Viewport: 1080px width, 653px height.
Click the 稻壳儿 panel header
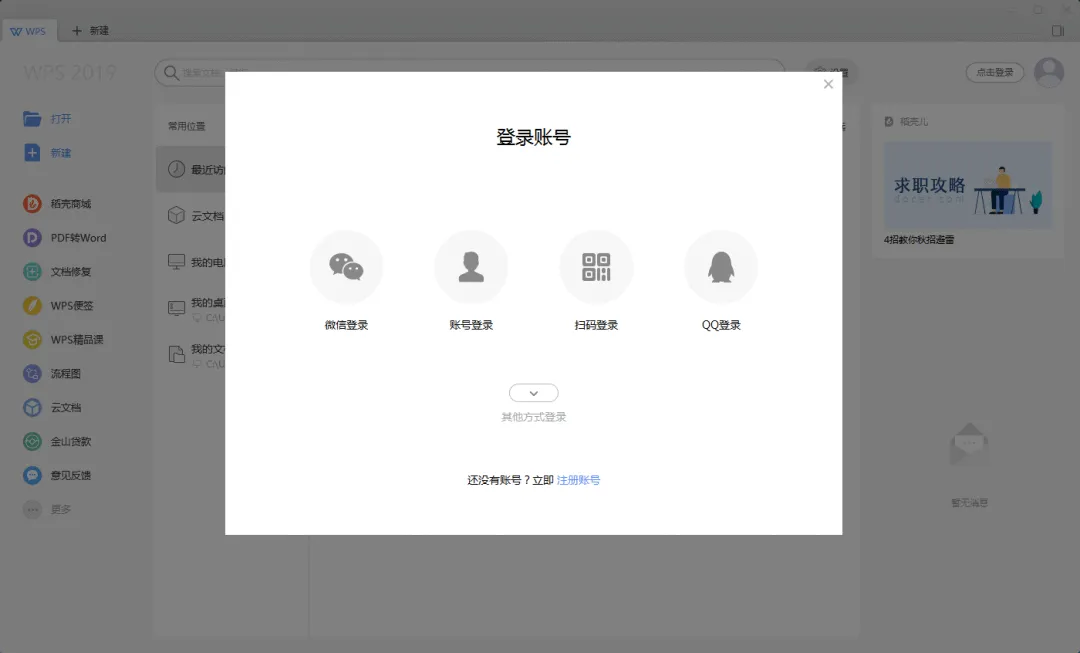coord(906,122)
